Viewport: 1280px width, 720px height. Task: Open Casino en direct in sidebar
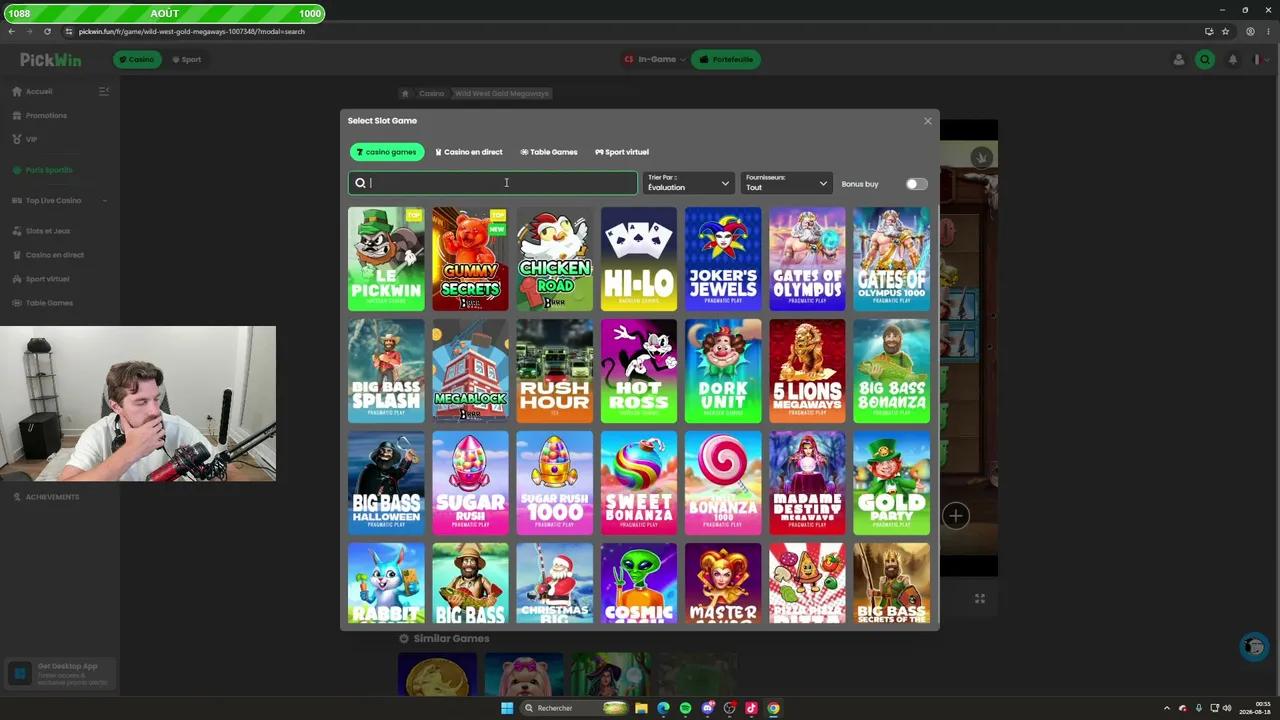pos(48,255)
